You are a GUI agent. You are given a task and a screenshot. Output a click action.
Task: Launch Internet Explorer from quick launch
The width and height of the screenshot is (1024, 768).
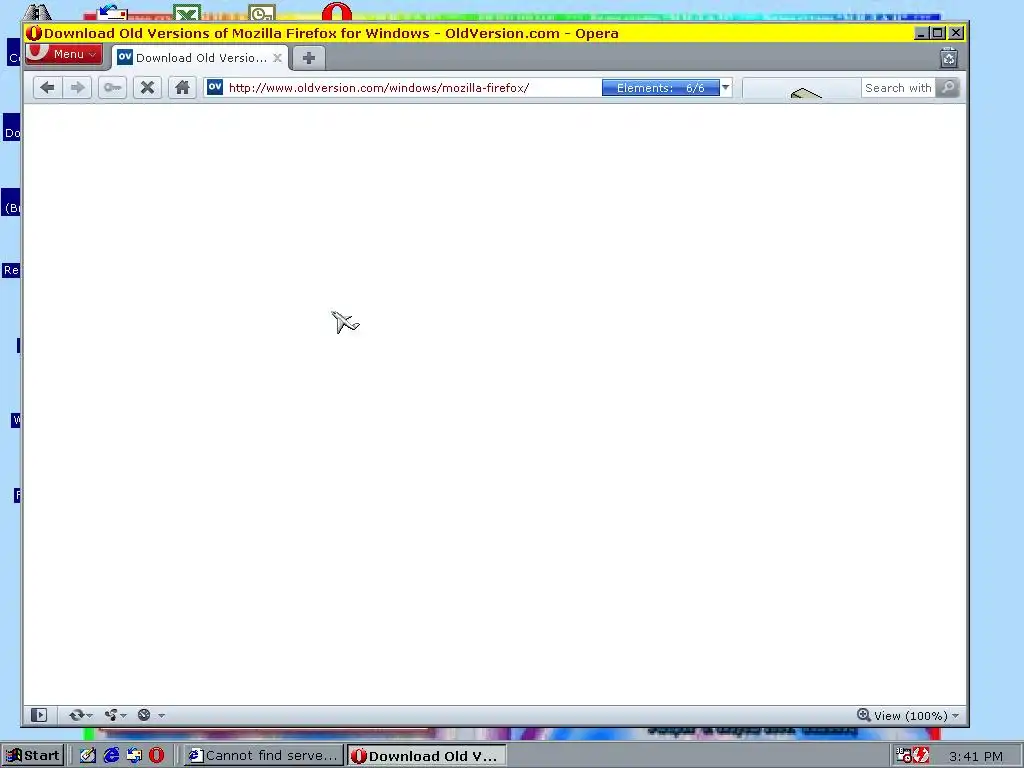tap(112, 756)
